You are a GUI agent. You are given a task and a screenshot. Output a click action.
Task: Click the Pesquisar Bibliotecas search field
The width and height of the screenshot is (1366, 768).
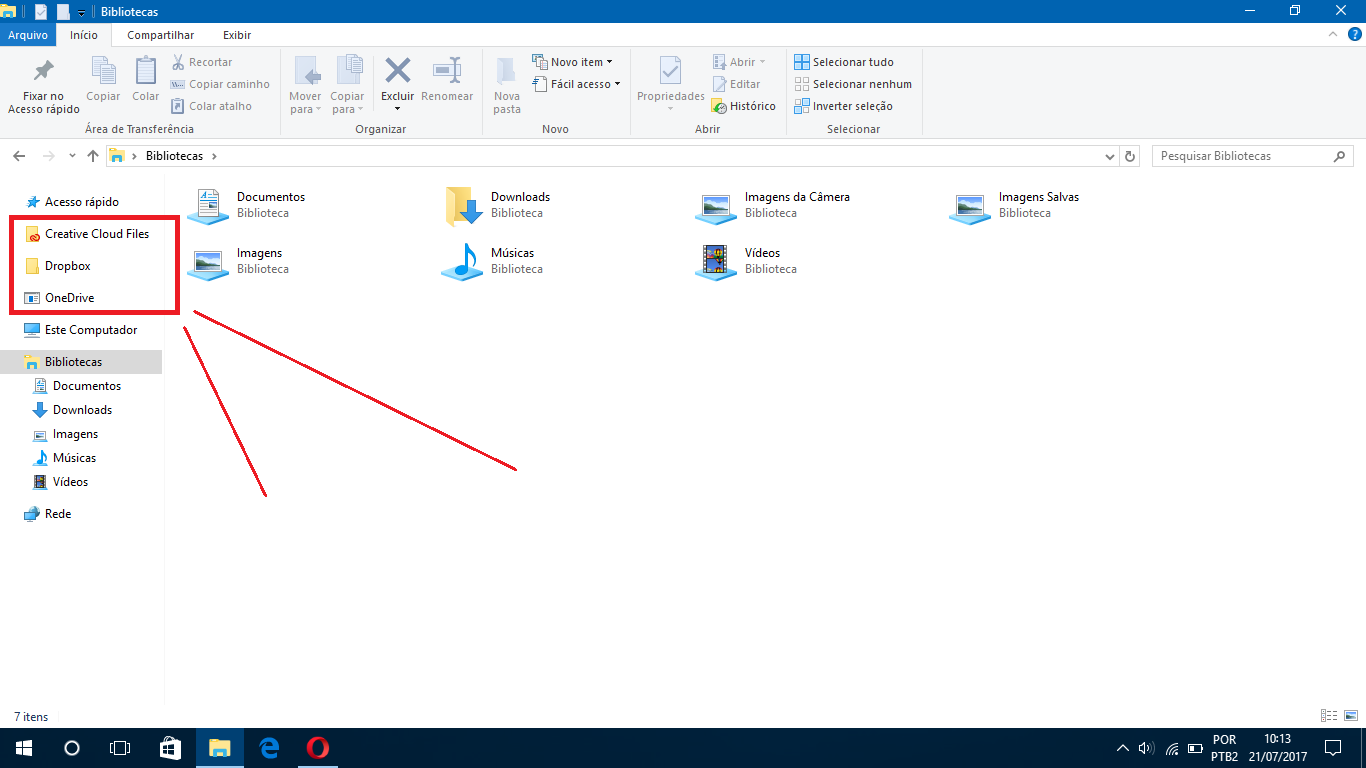[1252, 156]
